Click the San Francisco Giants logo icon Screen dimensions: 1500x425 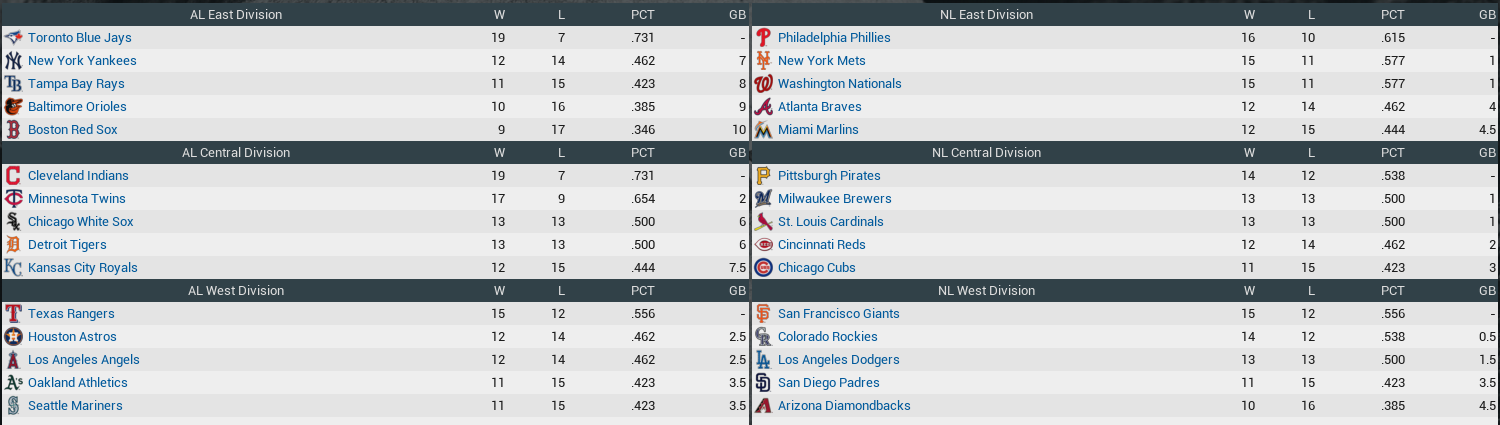coord(763,314)
